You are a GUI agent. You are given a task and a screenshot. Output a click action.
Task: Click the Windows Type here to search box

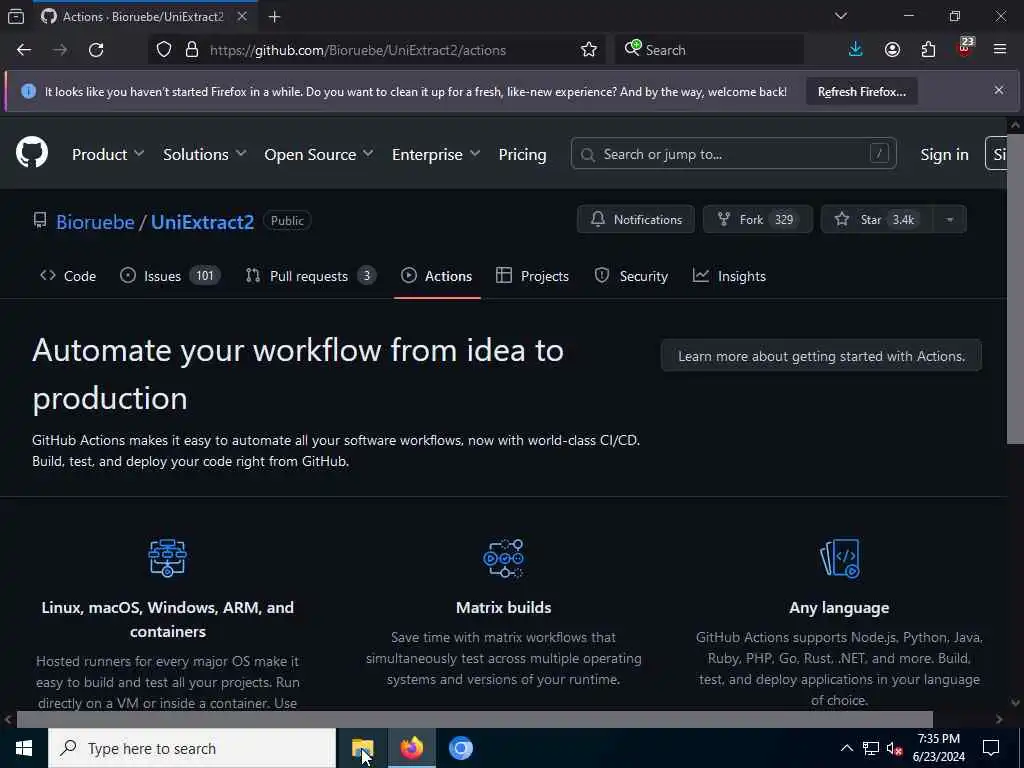point(192,748)
